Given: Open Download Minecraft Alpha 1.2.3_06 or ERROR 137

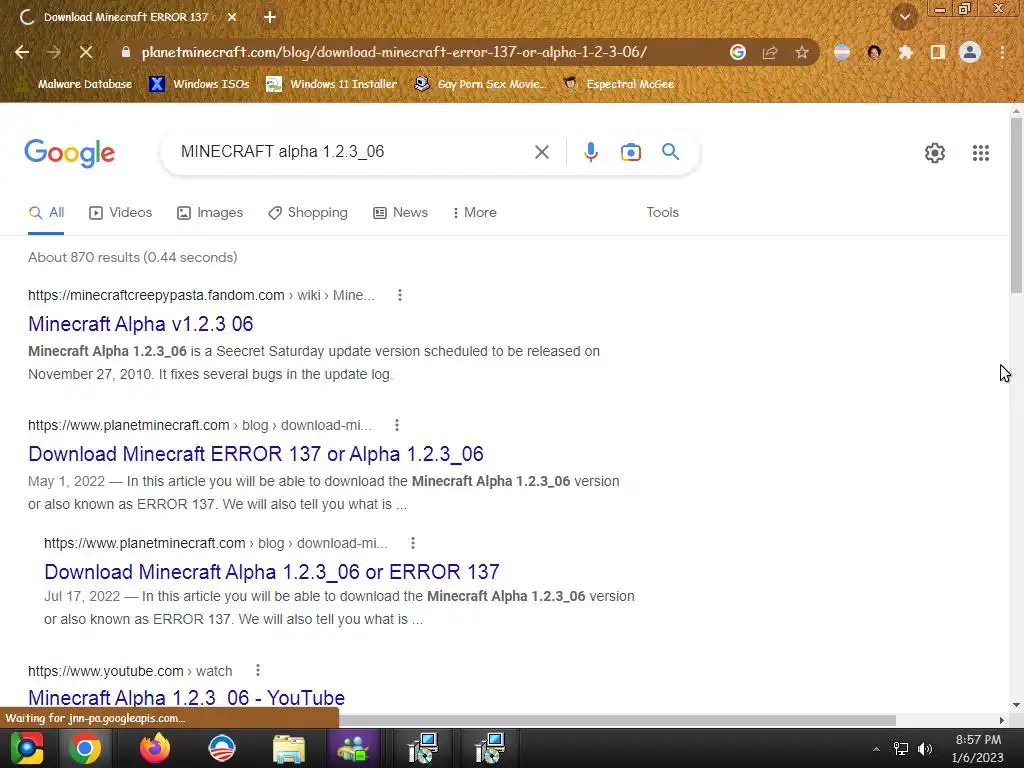Looking at the screenshot, I should pyautogui.click(x=272, y=572).
